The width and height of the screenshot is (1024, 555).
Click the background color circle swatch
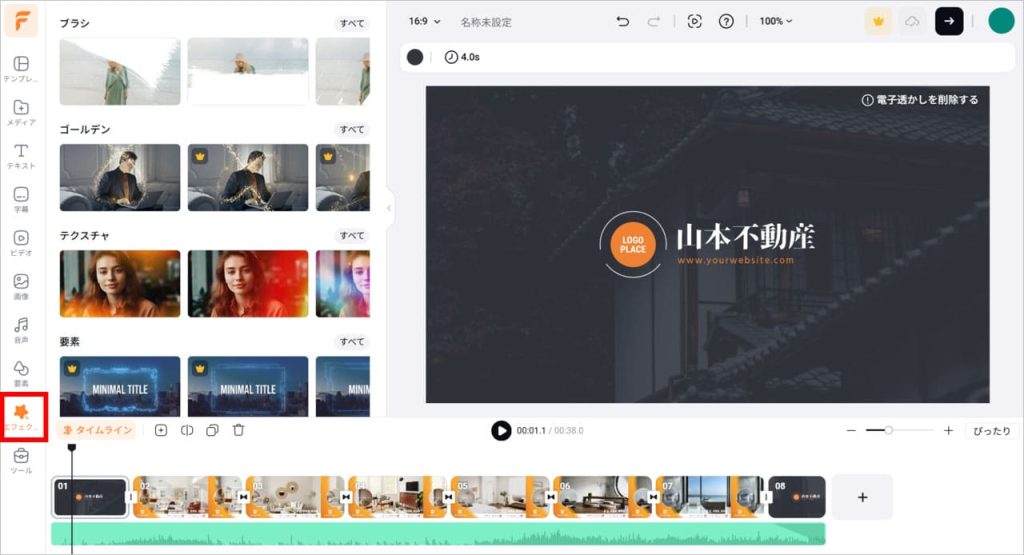pos(415,57)
